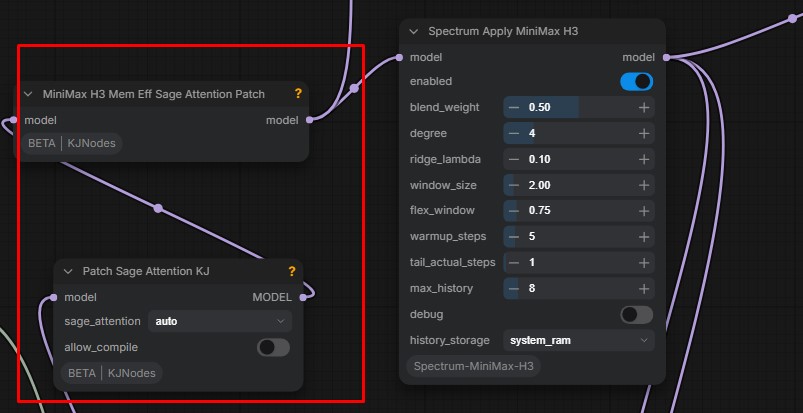This screenshot has height=413, width=803.
Task: Click the Patch Sage Attention KJ title
Action: 146,271
